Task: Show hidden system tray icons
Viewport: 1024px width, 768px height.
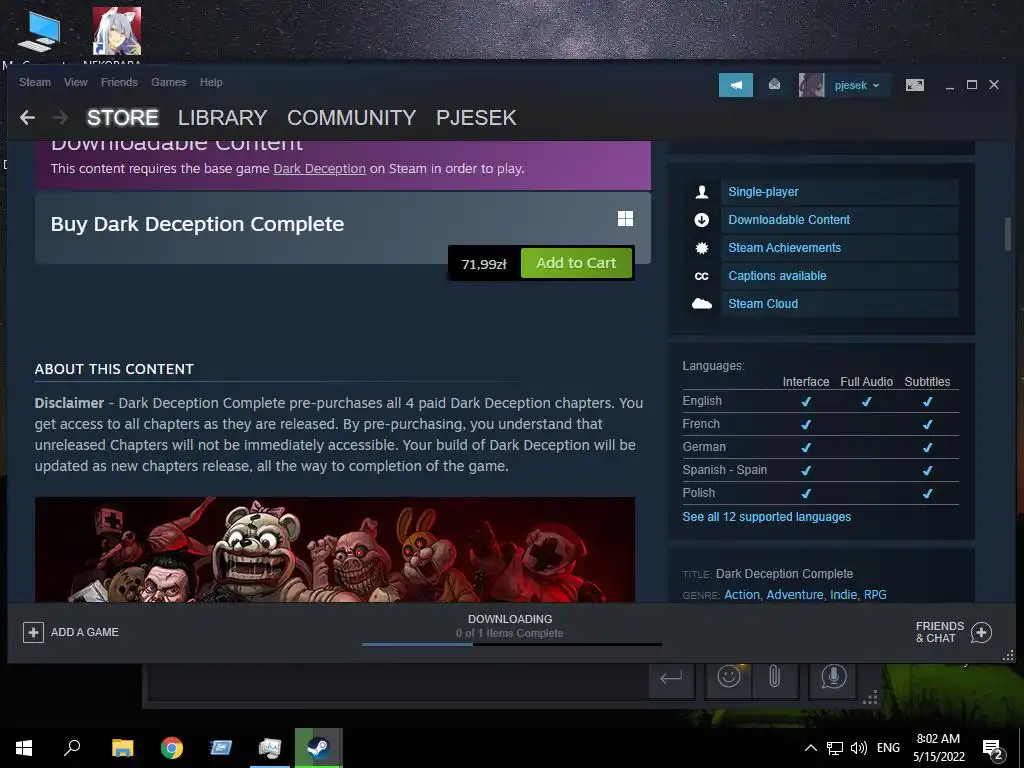Action: (x=810, y=748)
